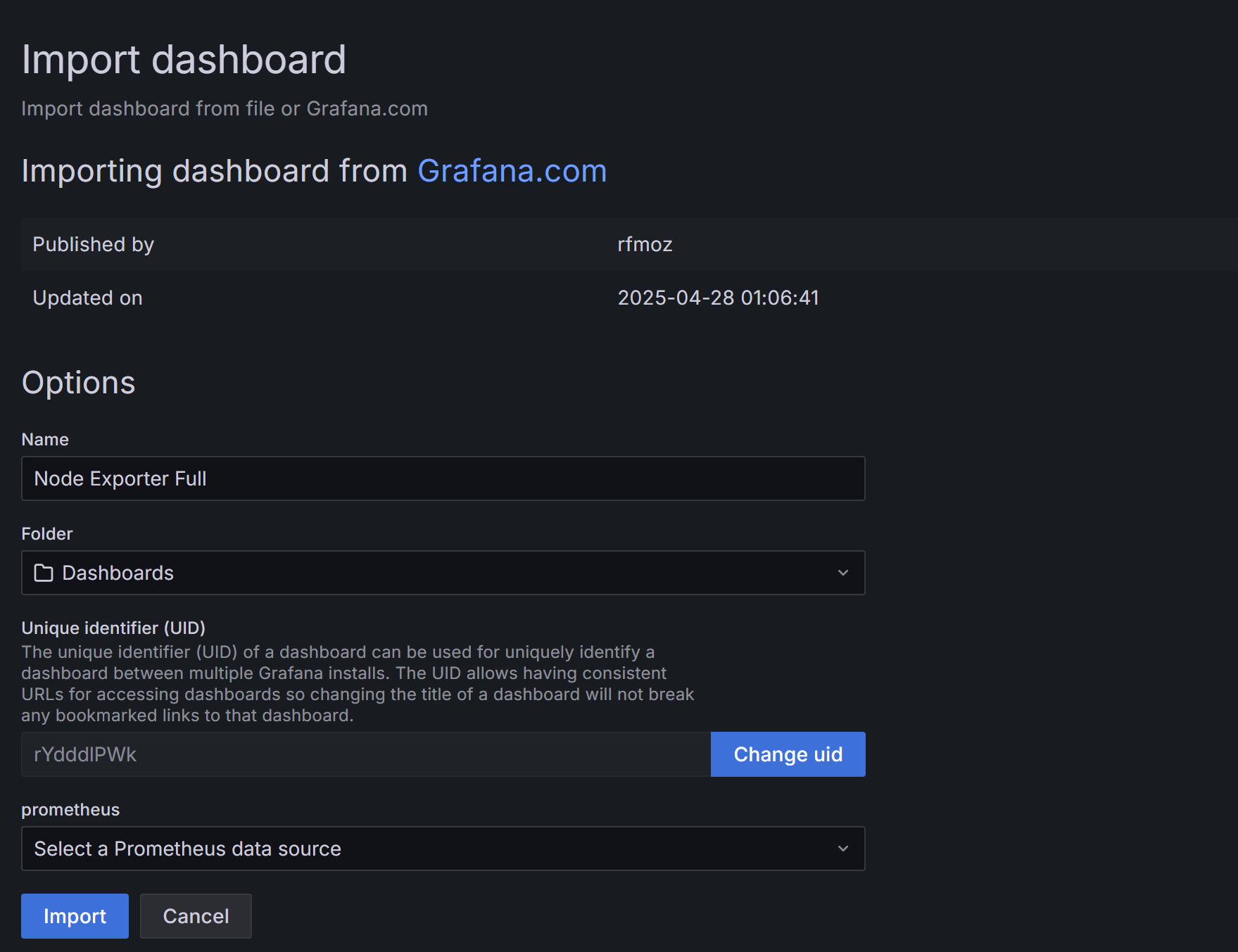Click the 'Import dashboard' page heading

tap(184, 59)
